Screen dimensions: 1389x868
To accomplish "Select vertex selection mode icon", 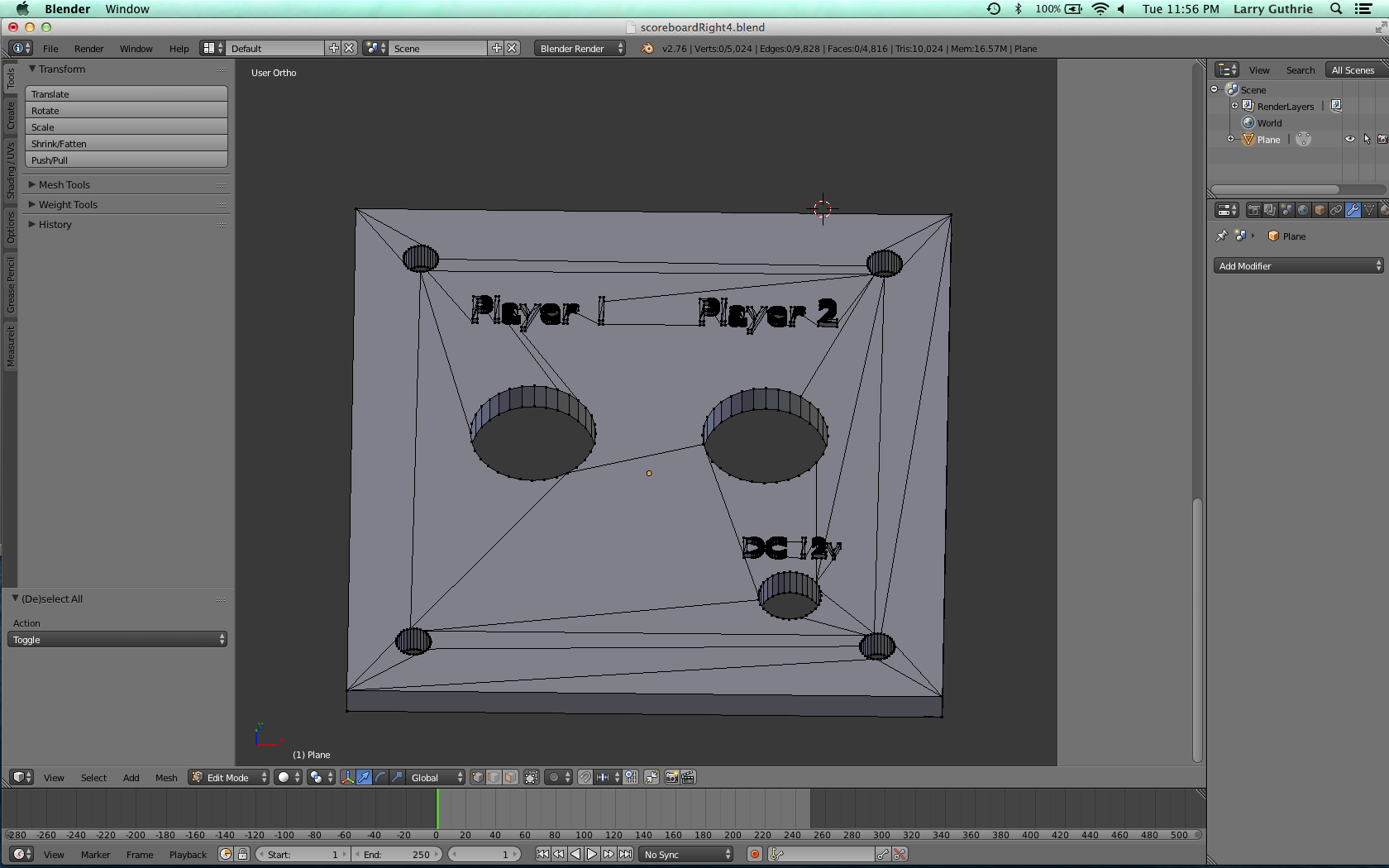I will click(x=478, y=777).
